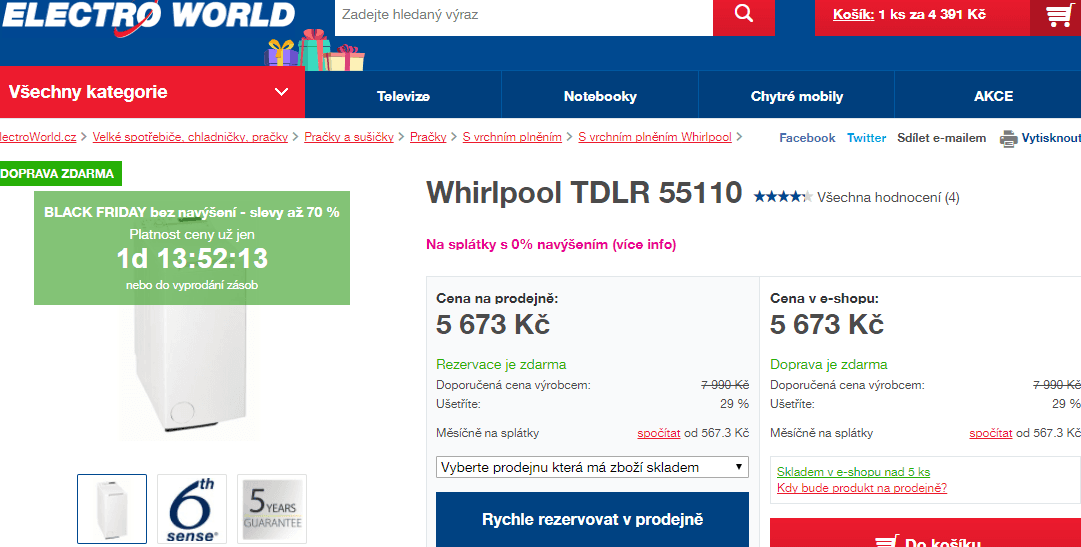Go to ElectroWorld.cz breadcrumb home

[x=38, y=137]
